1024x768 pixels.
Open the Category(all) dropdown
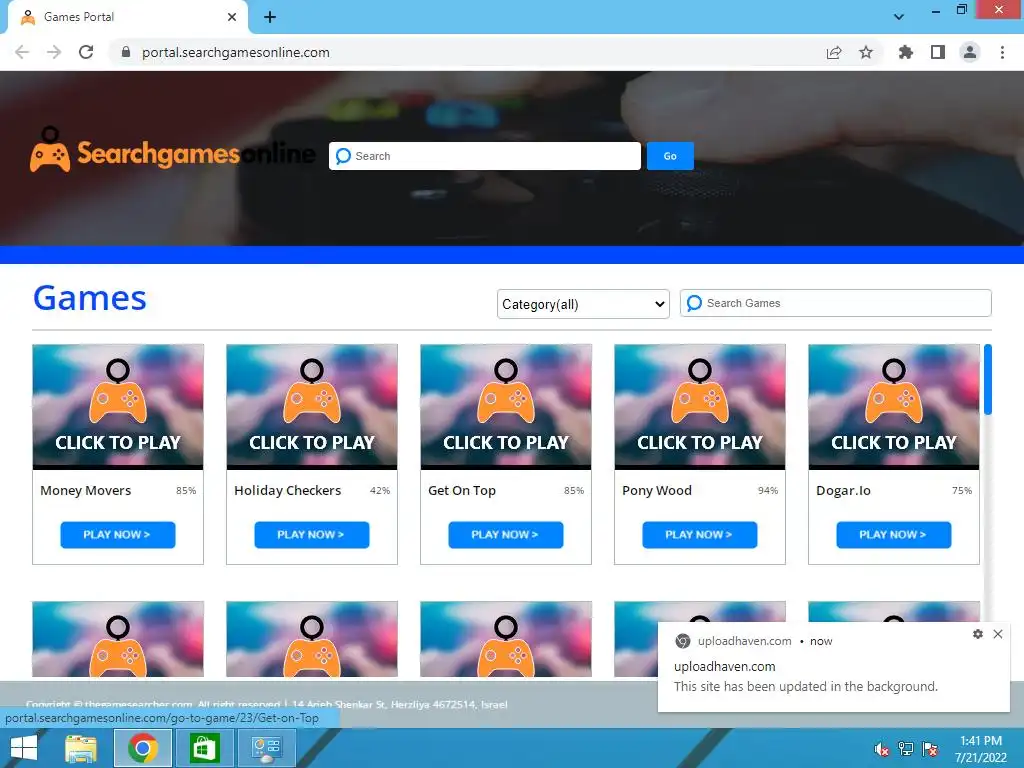tap(583, 304)
